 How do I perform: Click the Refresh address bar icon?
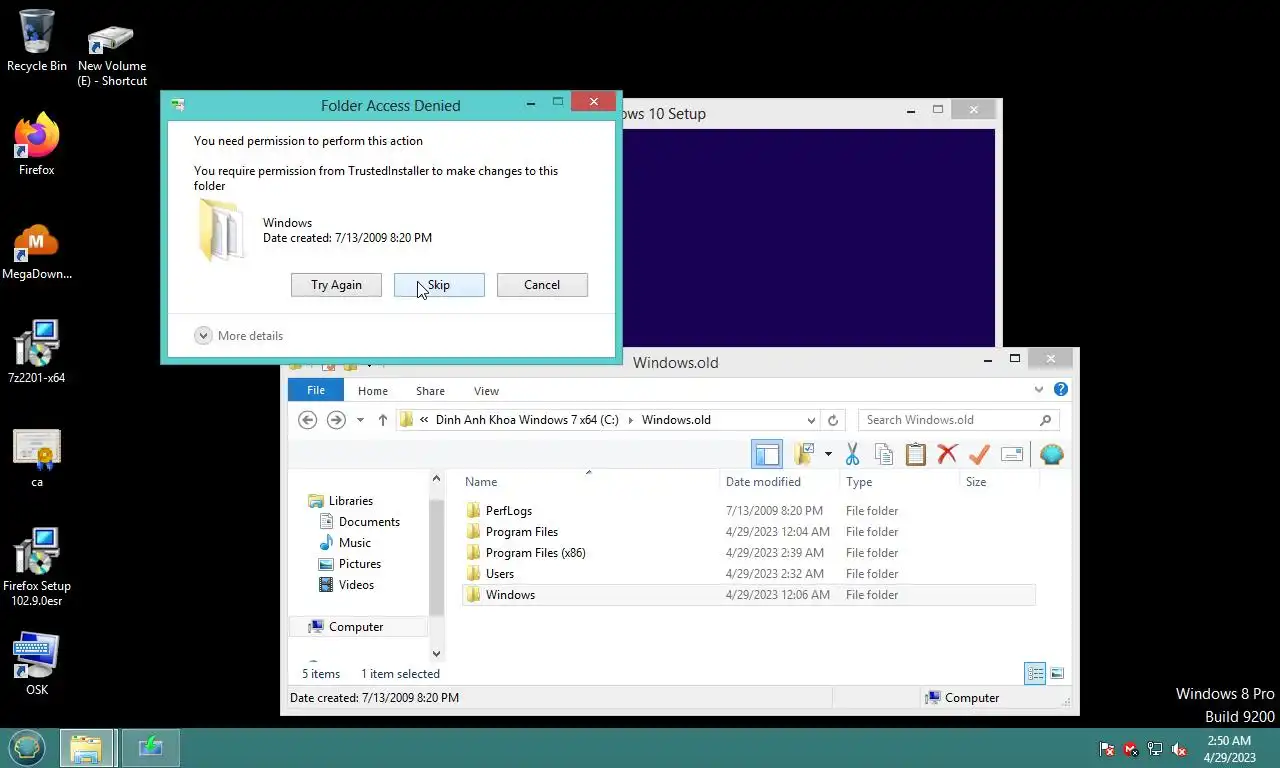click(833, 420)
